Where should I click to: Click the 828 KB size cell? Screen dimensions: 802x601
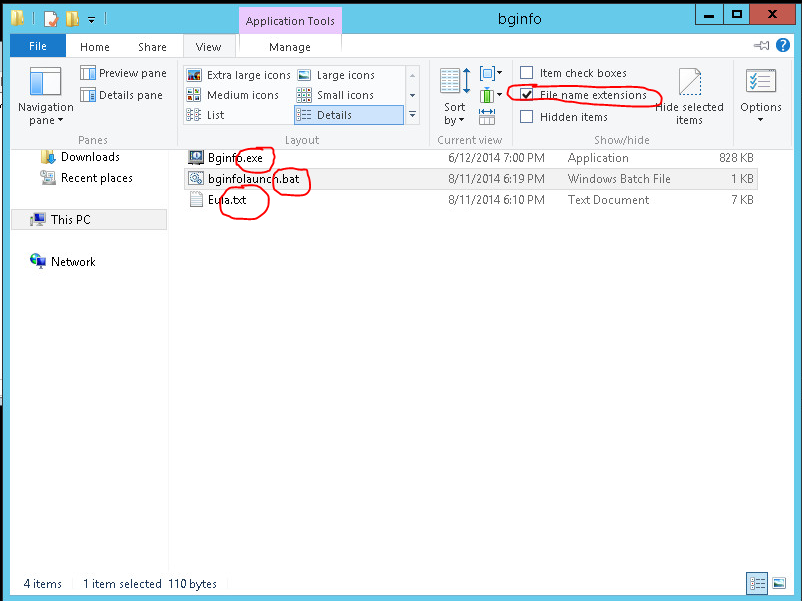pyautogui.click(x=736, y=158)
